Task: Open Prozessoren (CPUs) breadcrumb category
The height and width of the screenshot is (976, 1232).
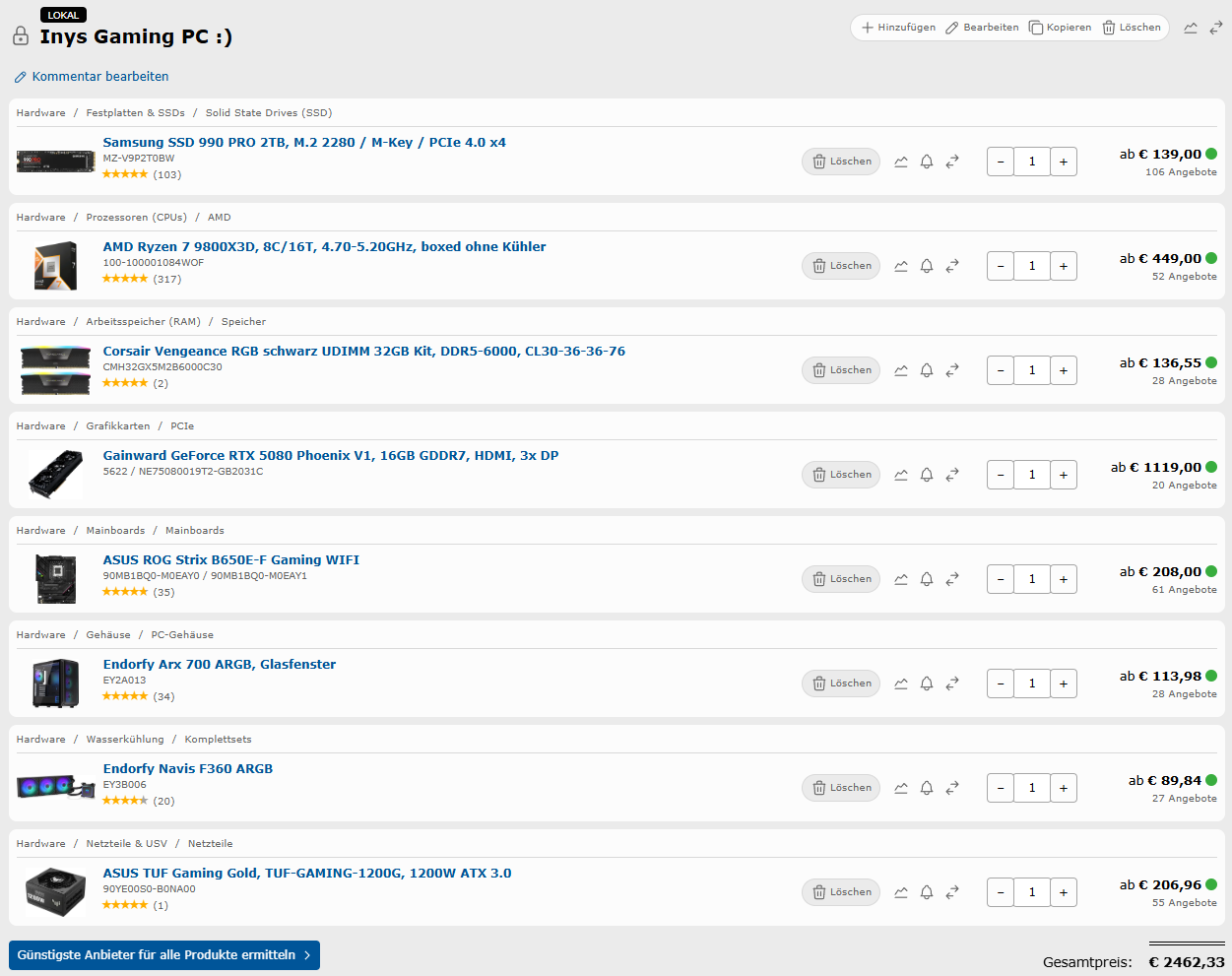Action: [136, 218]
